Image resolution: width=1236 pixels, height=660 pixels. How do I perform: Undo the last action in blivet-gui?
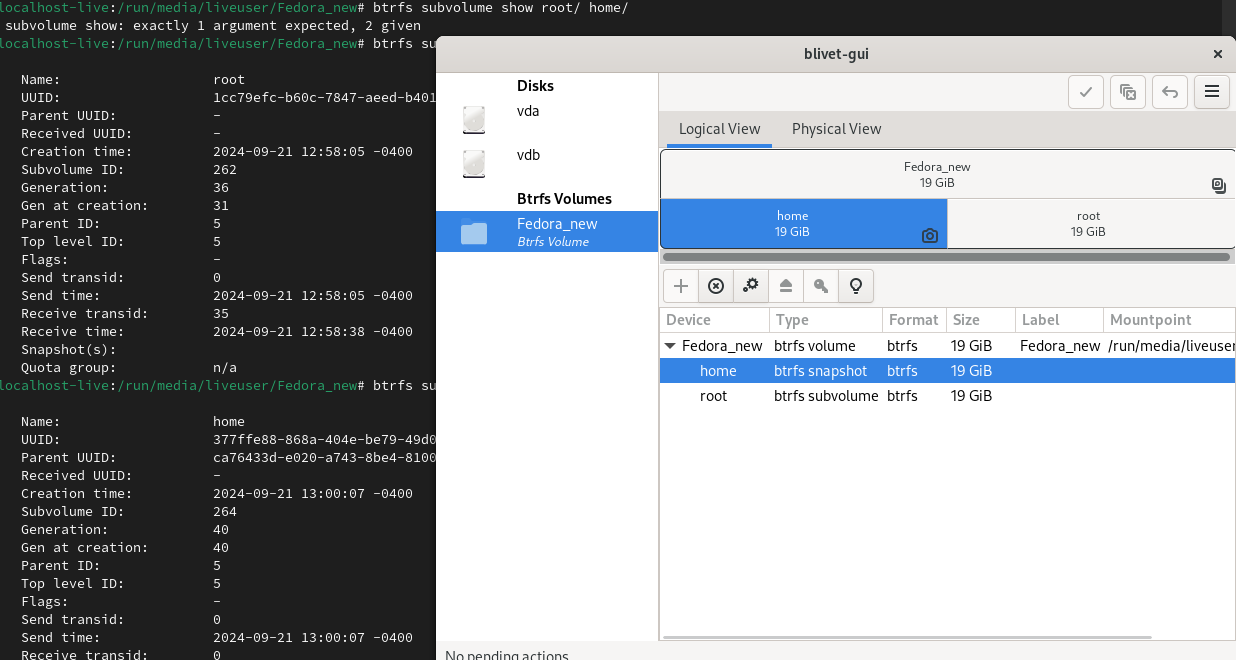tap(1170, 92)
